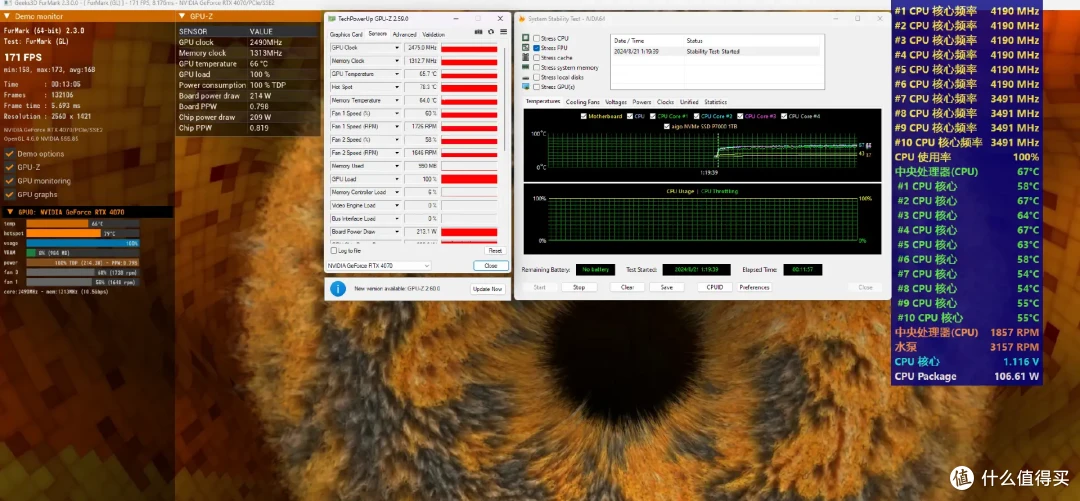Uncheck the Stress FPU checkbox

537,48
